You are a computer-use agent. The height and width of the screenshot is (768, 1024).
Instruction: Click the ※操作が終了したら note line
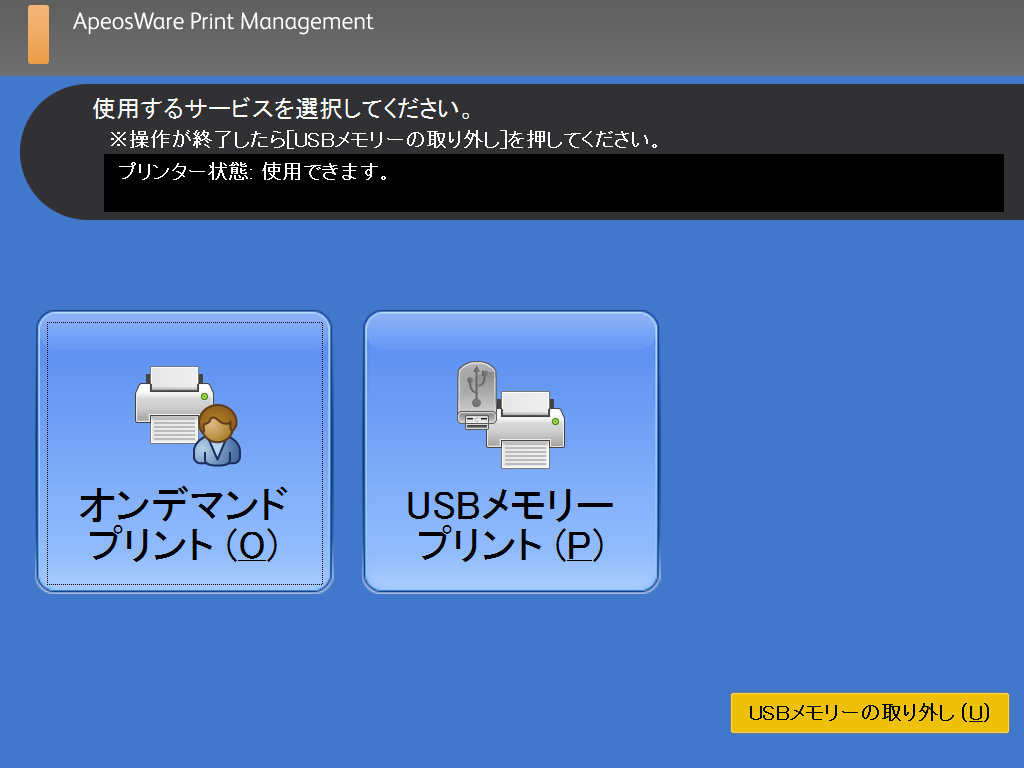coord(385,140)
